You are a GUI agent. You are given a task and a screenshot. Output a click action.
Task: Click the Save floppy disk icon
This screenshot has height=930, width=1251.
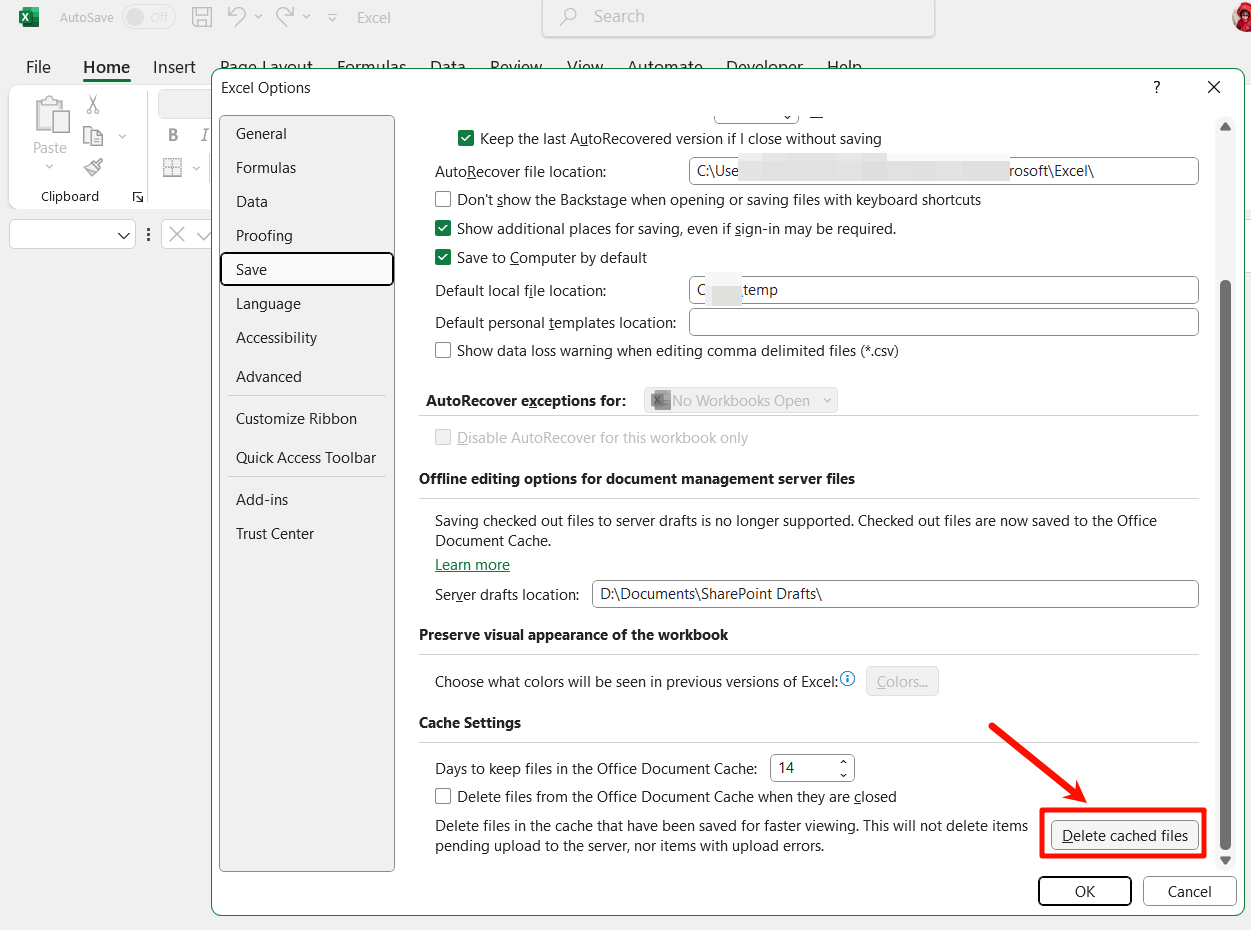tap(202, 16)
